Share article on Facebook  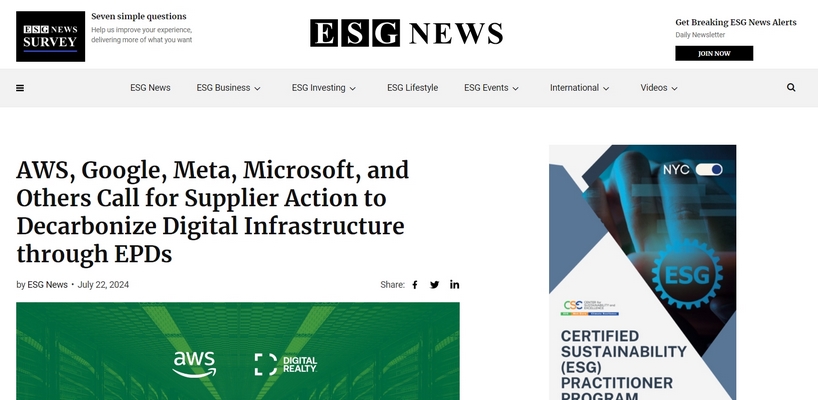point(415,285)
